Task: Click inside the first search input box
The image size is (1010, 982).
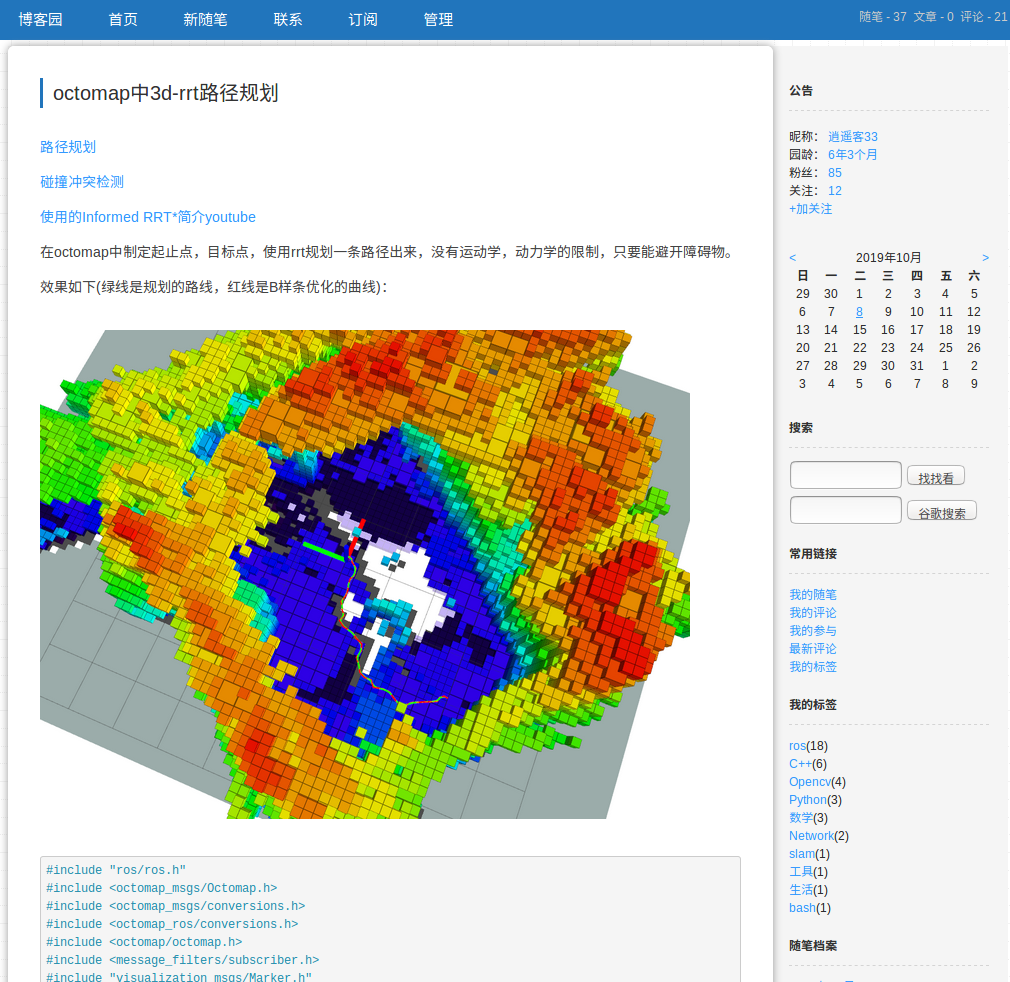Action: pos(845,474)
